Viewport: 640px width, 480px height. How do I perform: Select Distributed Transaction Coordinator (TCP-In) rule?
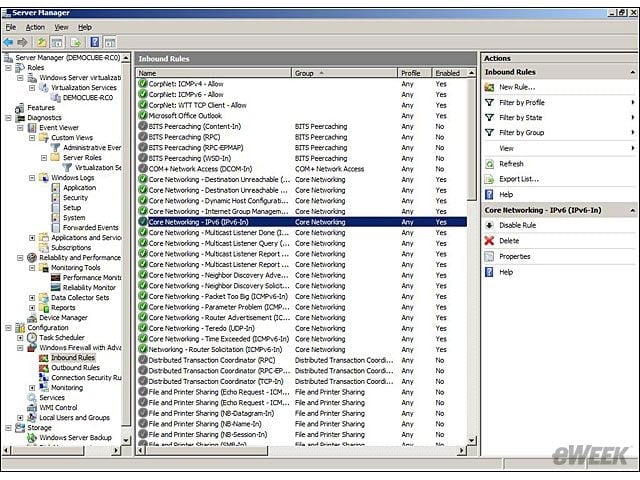[x=302, y=382]
